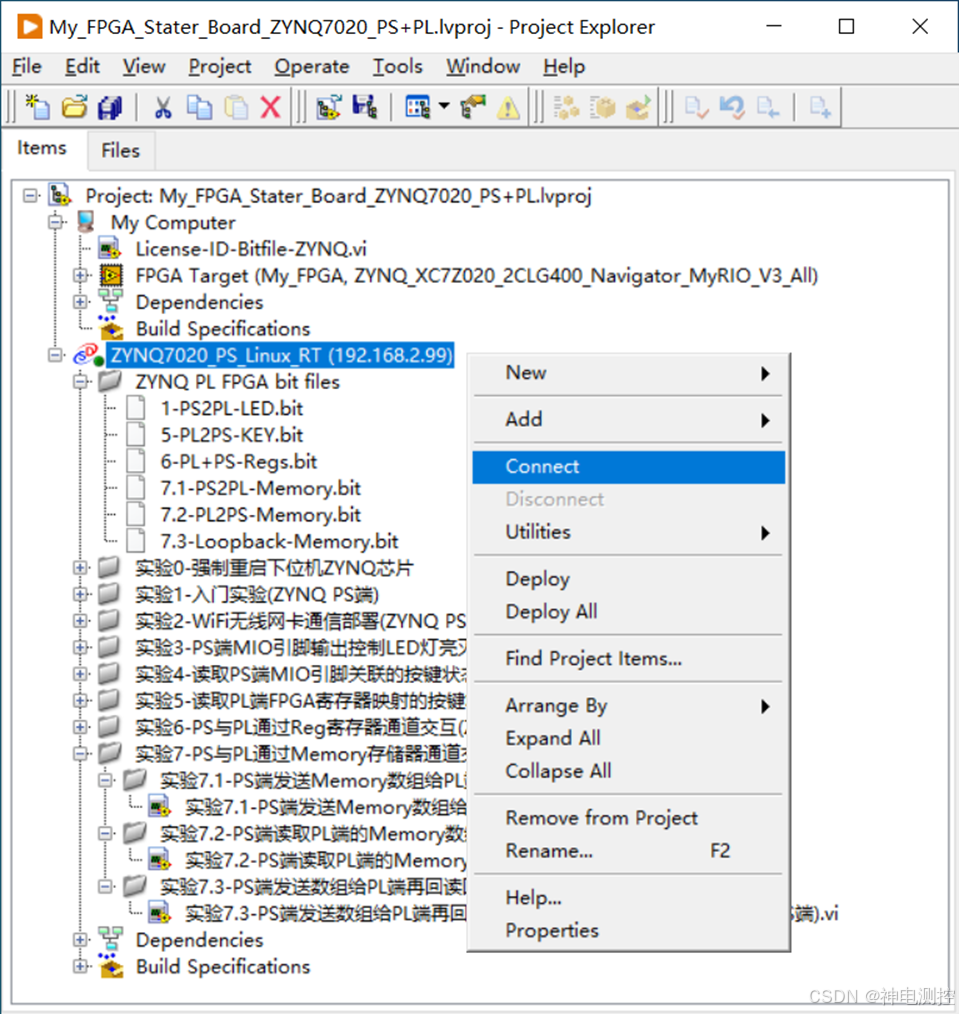Click the bottom Build Specifications icon
This screenshot has width=959, height=1014.
click(x=111, y=966)
